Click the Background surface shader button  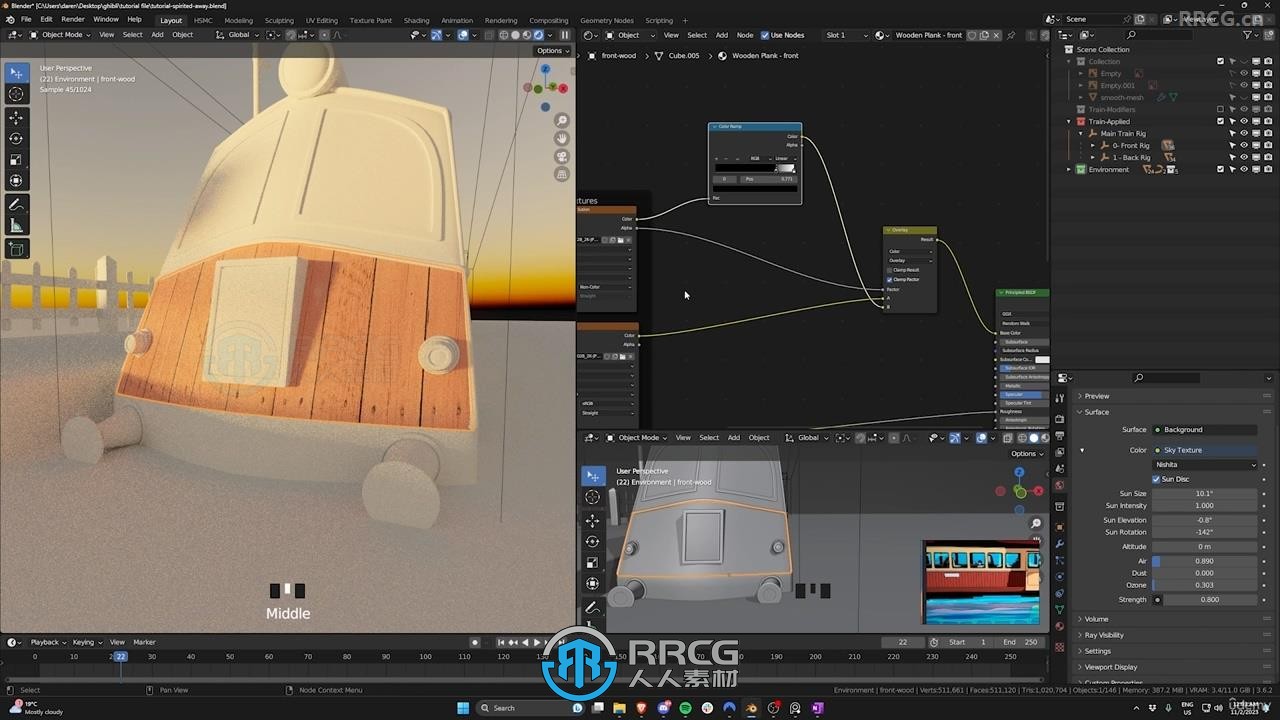(x=1205, y=430)
